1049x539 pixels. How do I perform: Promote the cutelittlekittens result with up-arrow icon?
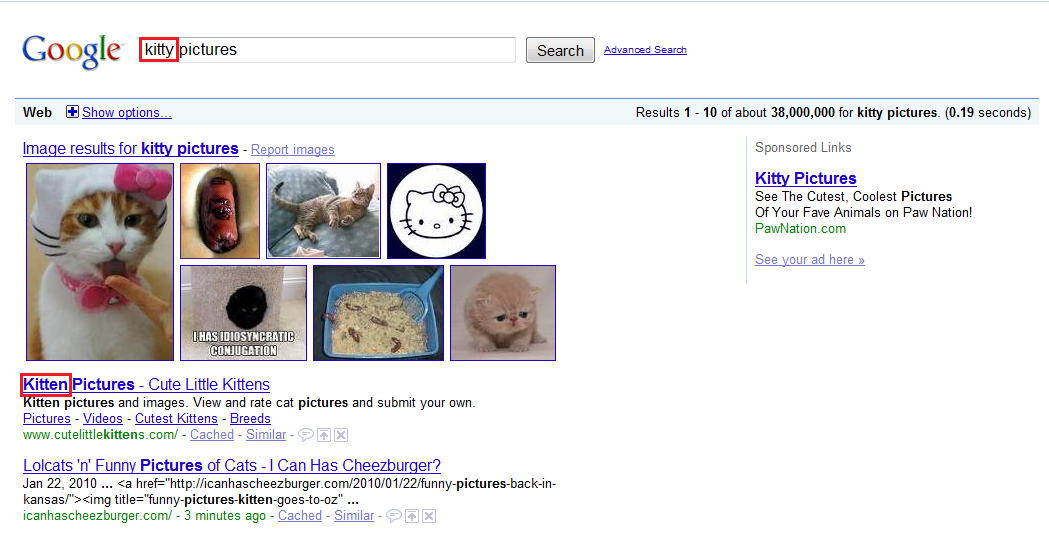click(x=324, y=435)
